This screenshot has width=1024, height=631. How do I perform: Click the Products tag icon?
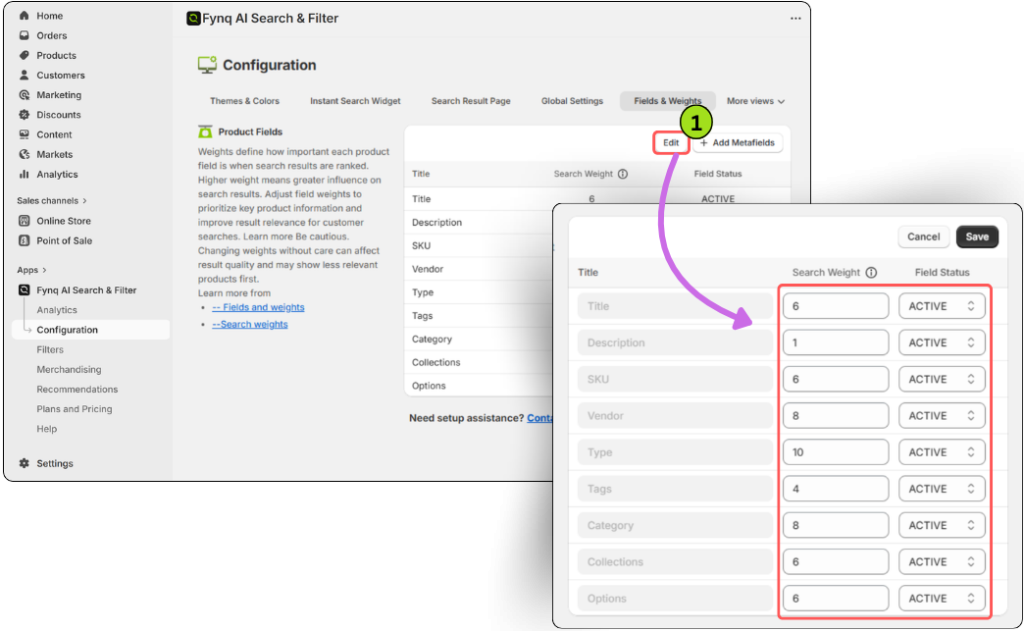click(x=24, y=56)
